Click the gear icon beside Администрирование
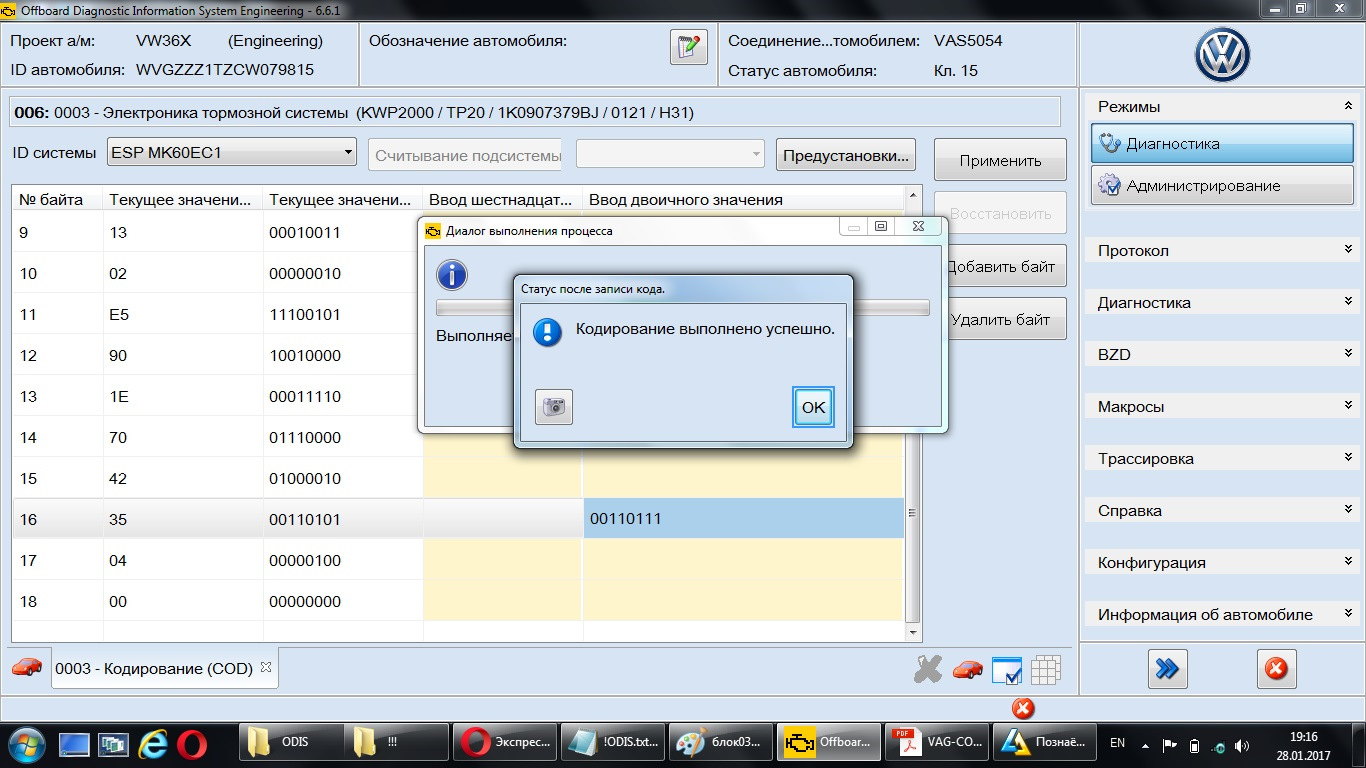Image resolution: width=1366 pixels, height=768 pixels. pyautogui.click(x=1110, y=185)
